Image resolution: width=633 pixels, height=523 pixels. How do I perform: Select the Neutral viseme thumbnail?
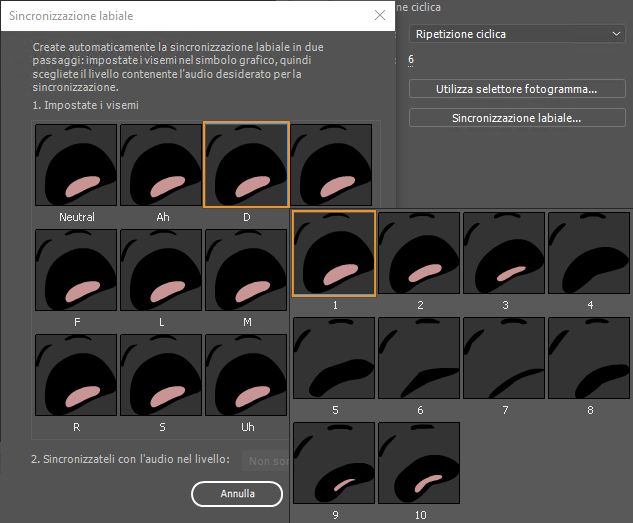[x=76, y=165]
